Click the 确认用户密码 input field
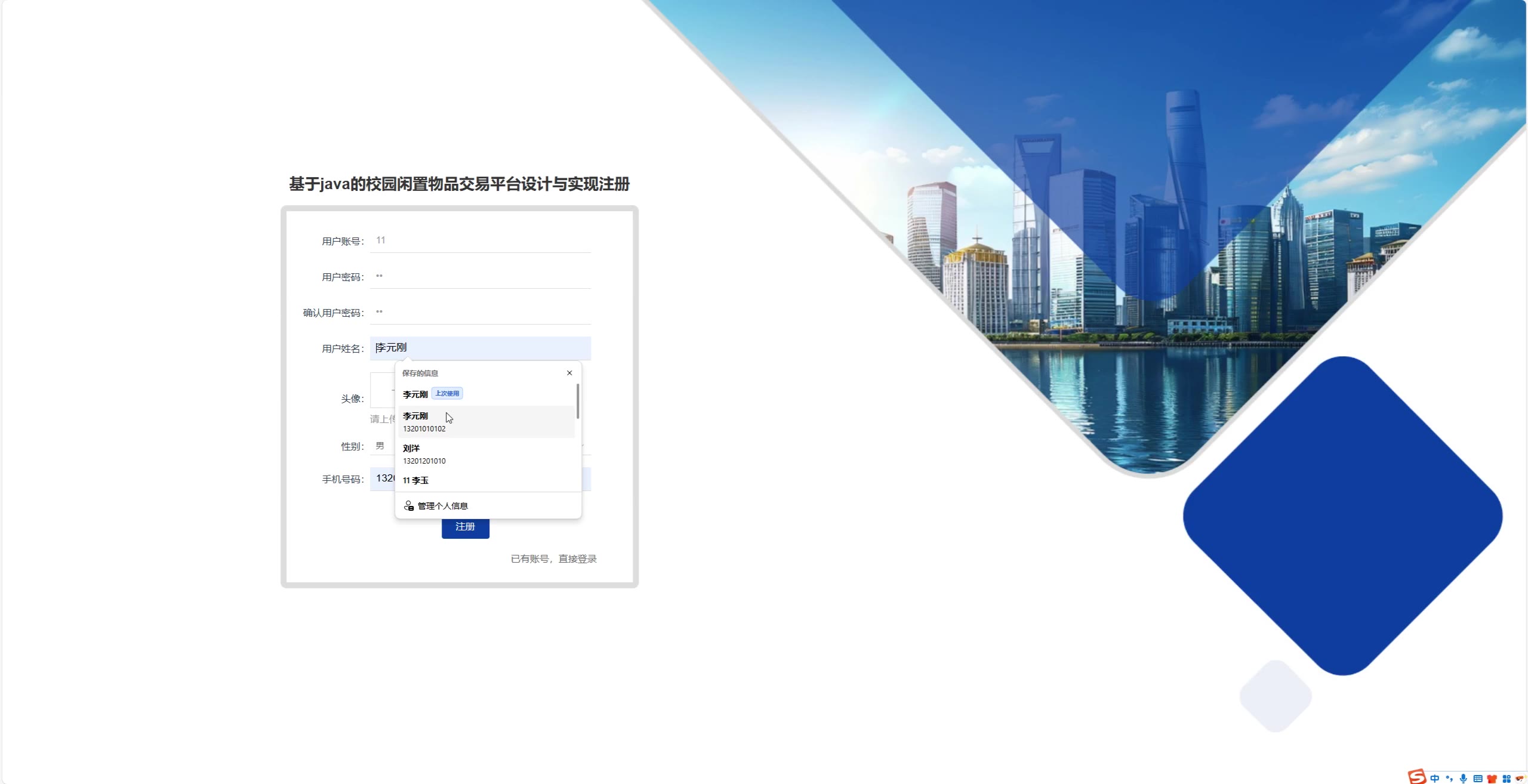Viewport: 1528px width, 784px height. click(480, 312)
